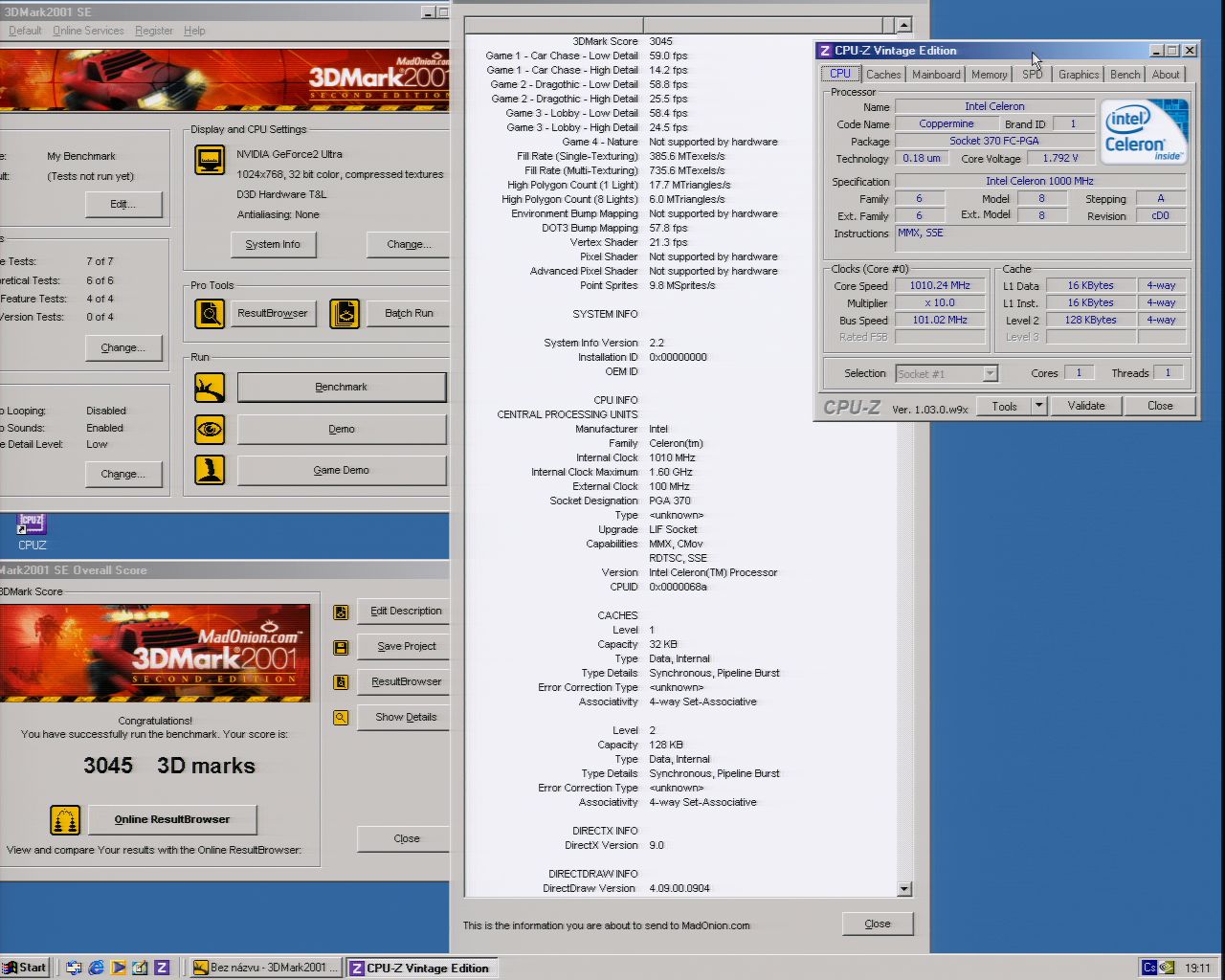Click Close in the MadOnion info dialog
This screenshot has width=1225, height=980.
click(878, 924)
